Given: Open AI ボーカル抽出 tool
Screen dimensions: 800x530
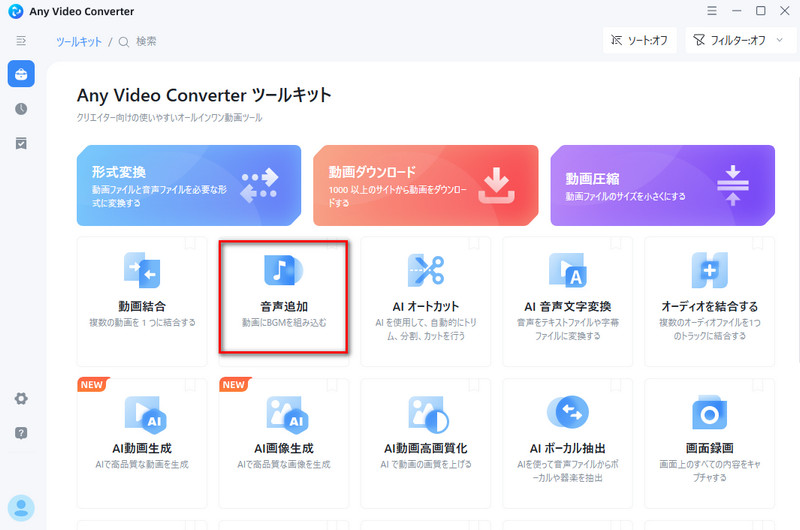Looking at the screenshot, I should point(567,443).
